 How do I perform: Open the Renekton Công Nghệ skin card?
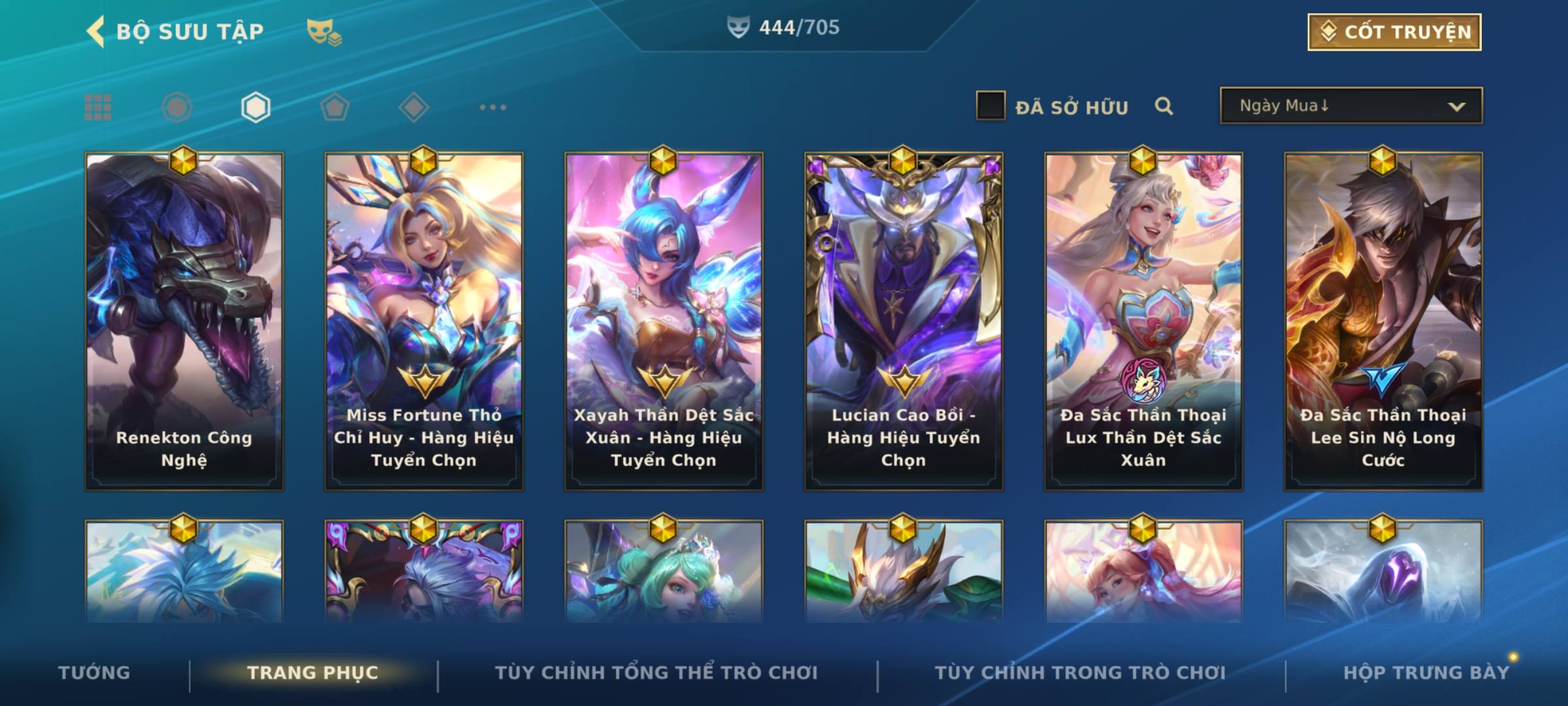tap(184, 321)
